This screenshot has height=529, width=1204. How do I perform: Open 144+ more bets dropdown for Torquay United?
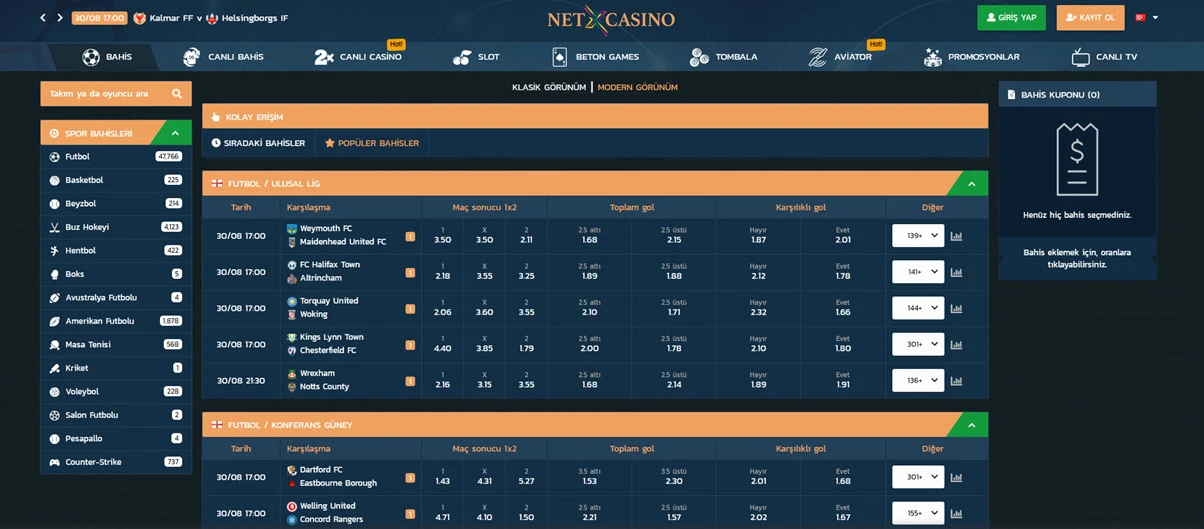tap(918, 308)
